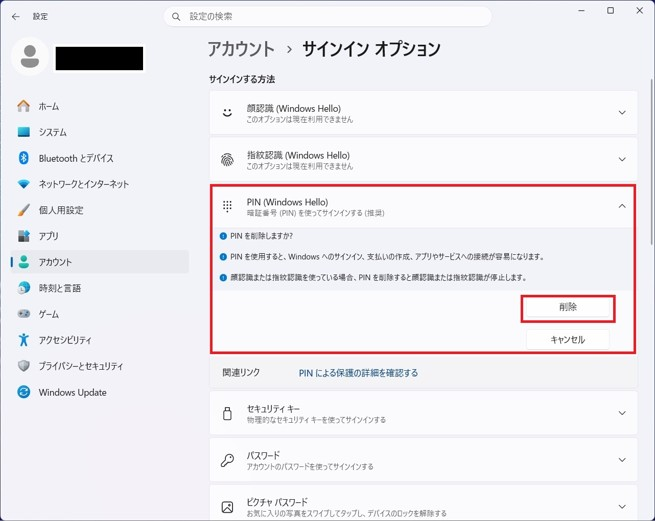Open ネットワークとインターネット page

click(x=99, y=184)
